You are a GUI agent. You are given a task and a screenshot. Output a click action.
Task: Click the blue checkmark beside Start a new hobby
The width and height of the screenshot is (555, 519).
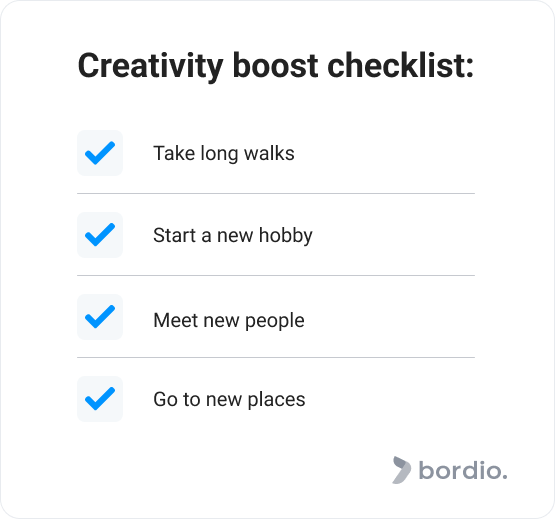coord(100,235)
